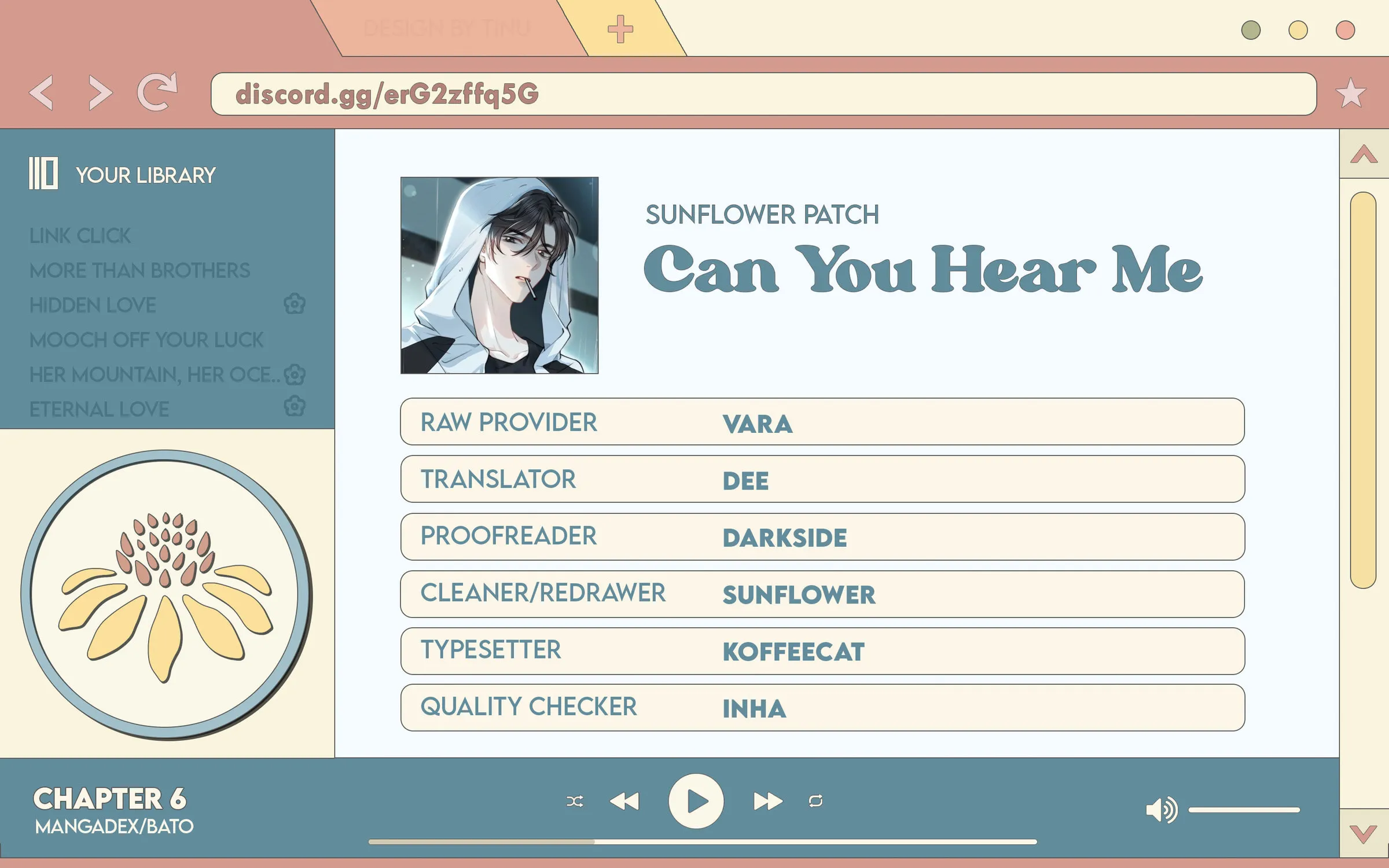Click the scroll down chevron arrow

coord(1364,834)
